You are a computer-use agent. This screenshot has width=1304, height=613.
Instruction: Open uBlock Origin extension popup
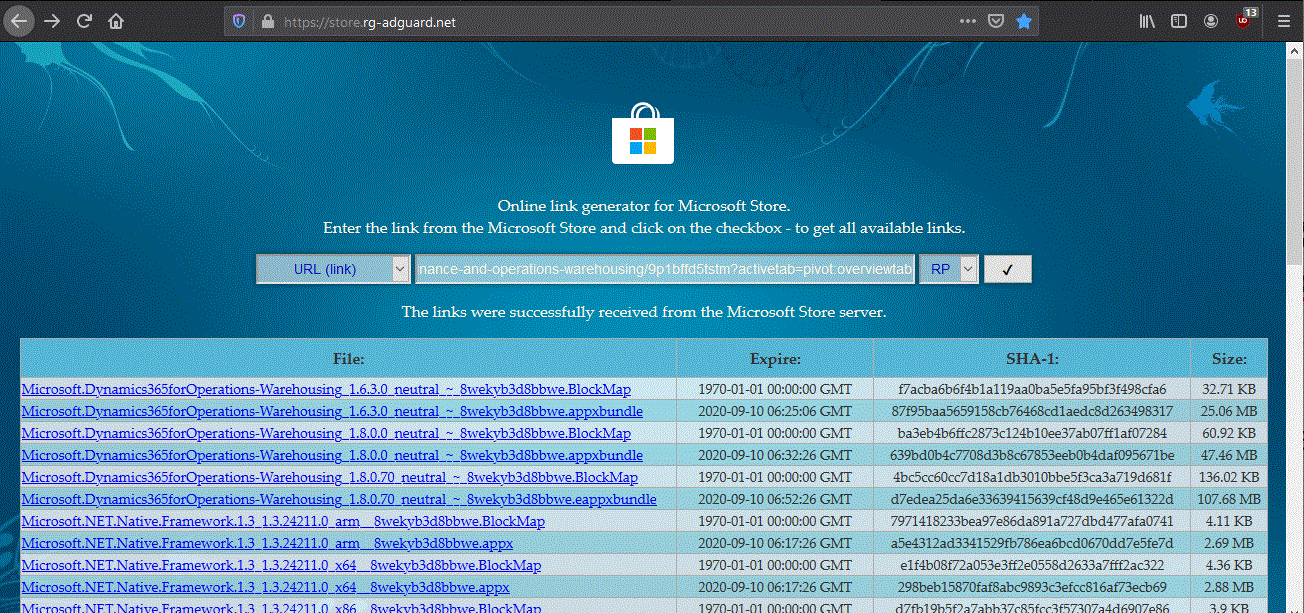coord(1245,19)
